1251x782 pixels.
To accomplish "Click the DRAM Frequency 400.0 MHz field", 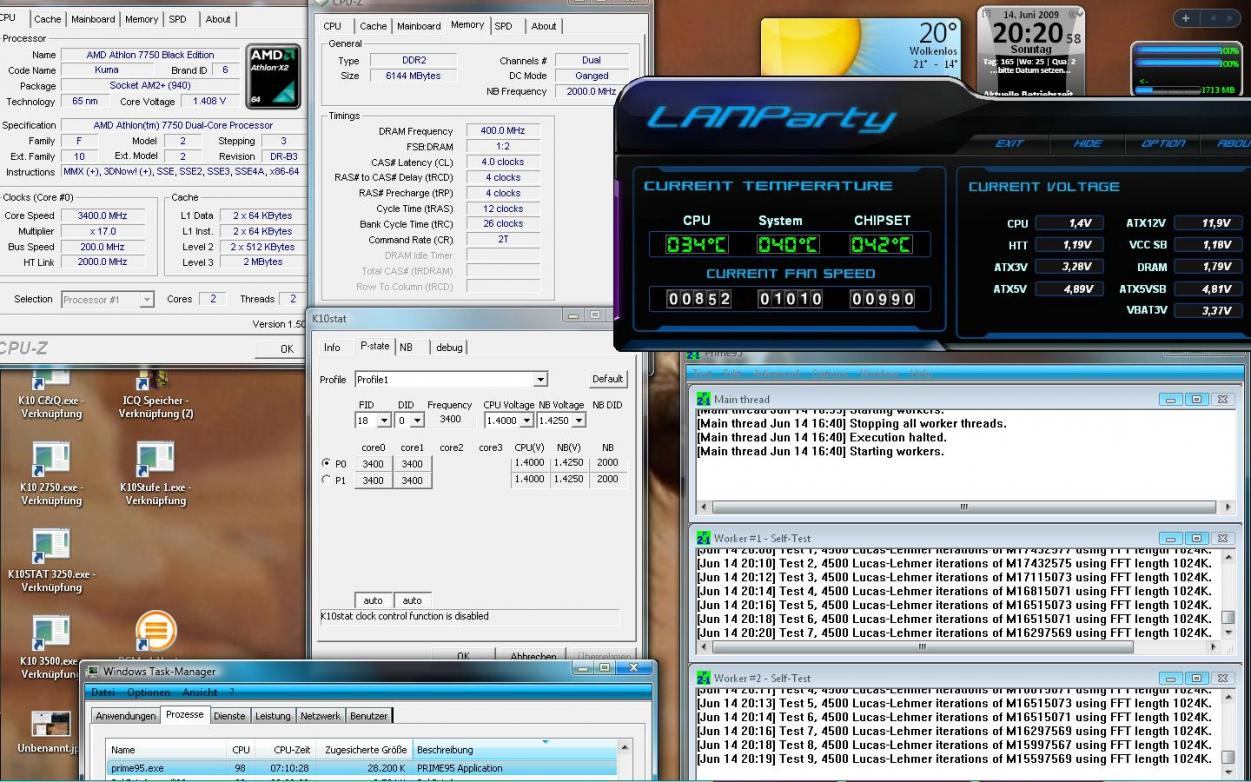I will click(503, 131).
